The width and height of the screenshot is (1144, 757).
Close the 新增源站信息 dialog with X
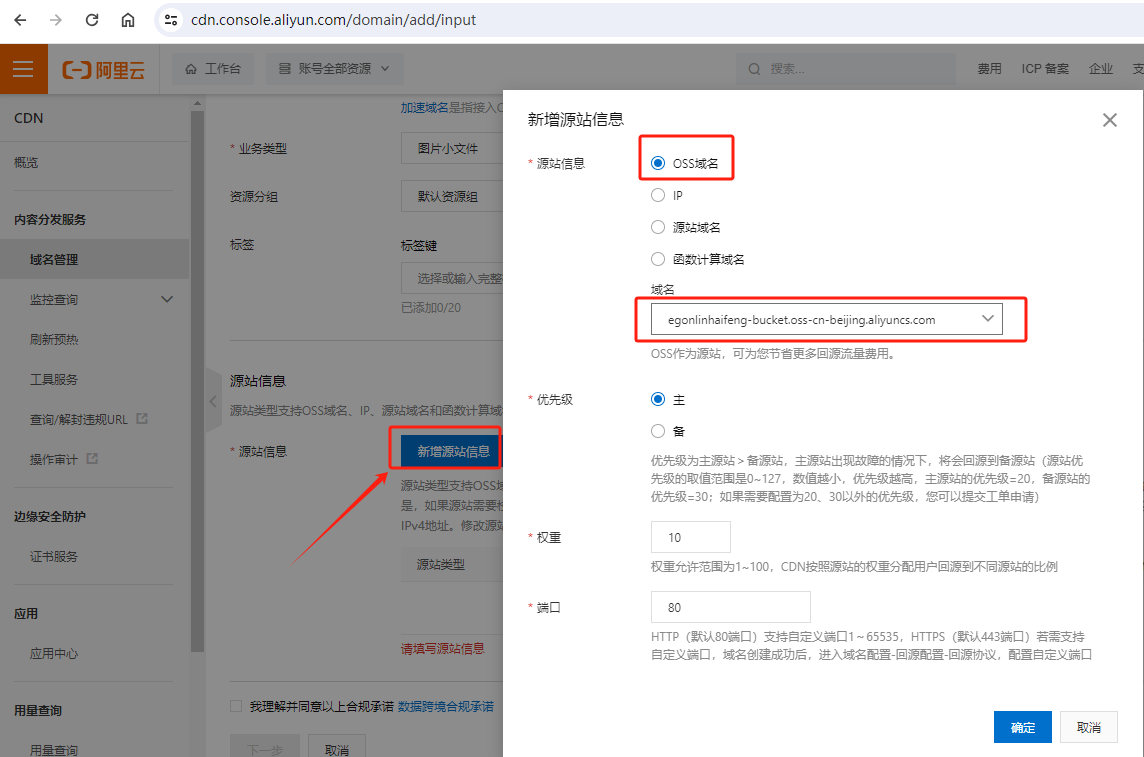(1109, 120)
